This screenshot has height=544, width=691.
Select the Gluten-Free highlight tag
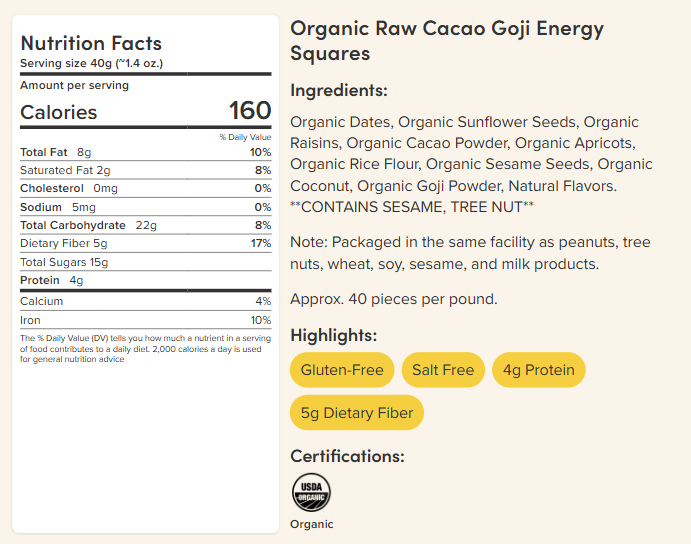click(x=342, y=370)
